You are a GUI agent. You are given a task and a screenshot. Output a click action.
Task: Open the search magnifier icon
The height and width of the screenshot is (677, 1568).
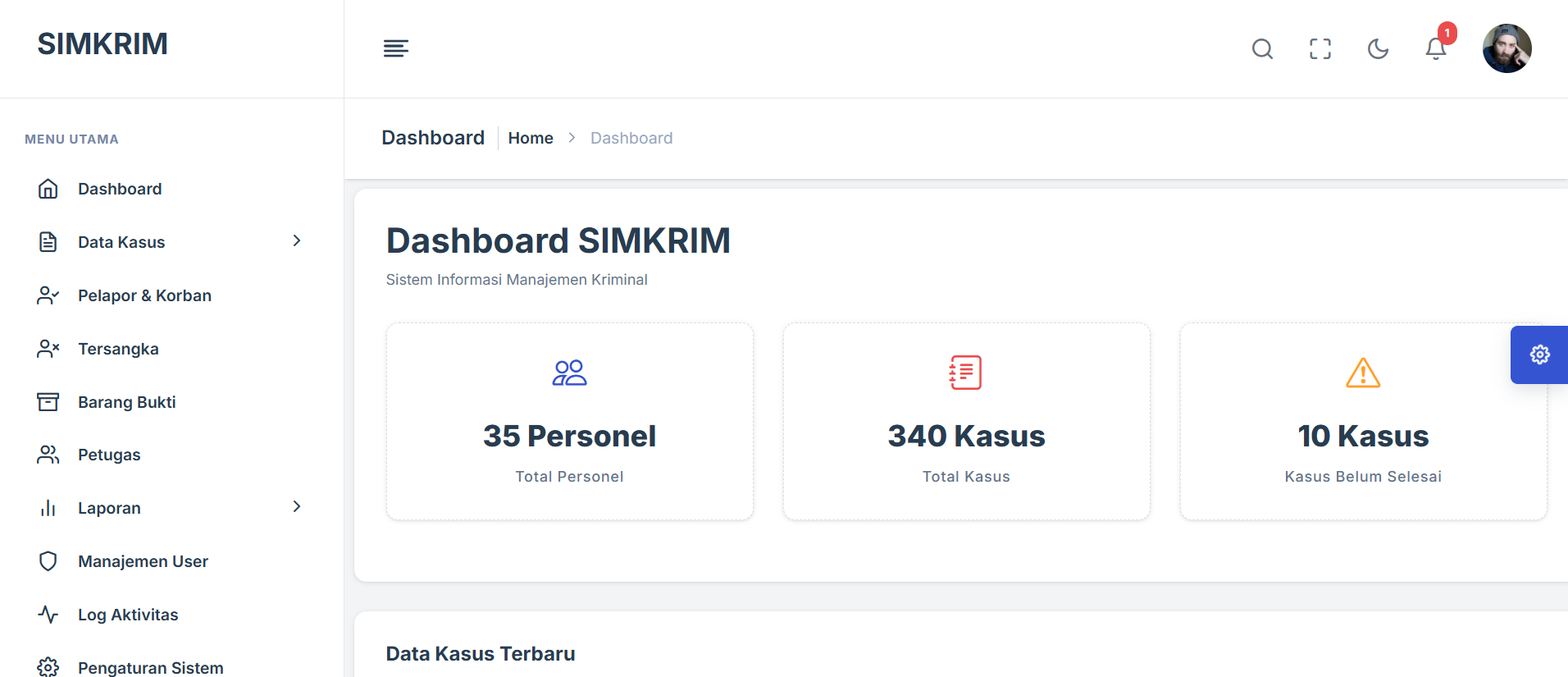(1262, 49)
